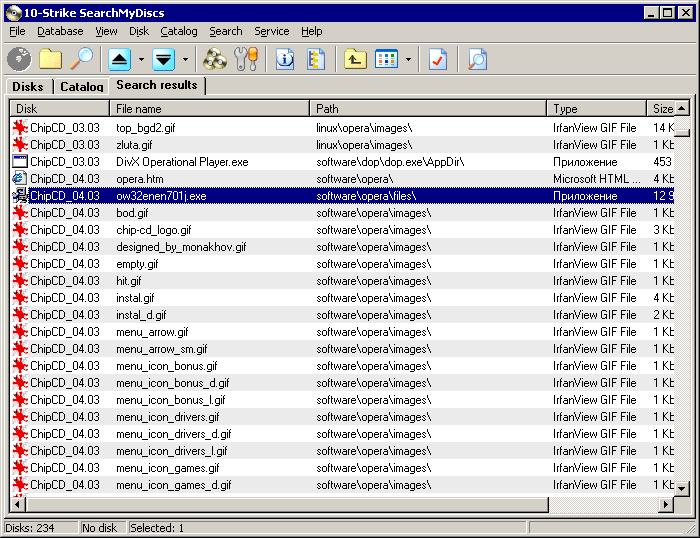
Task: Click the red GIF icon beside zluta.gif
Action: [x=20, y=145]
